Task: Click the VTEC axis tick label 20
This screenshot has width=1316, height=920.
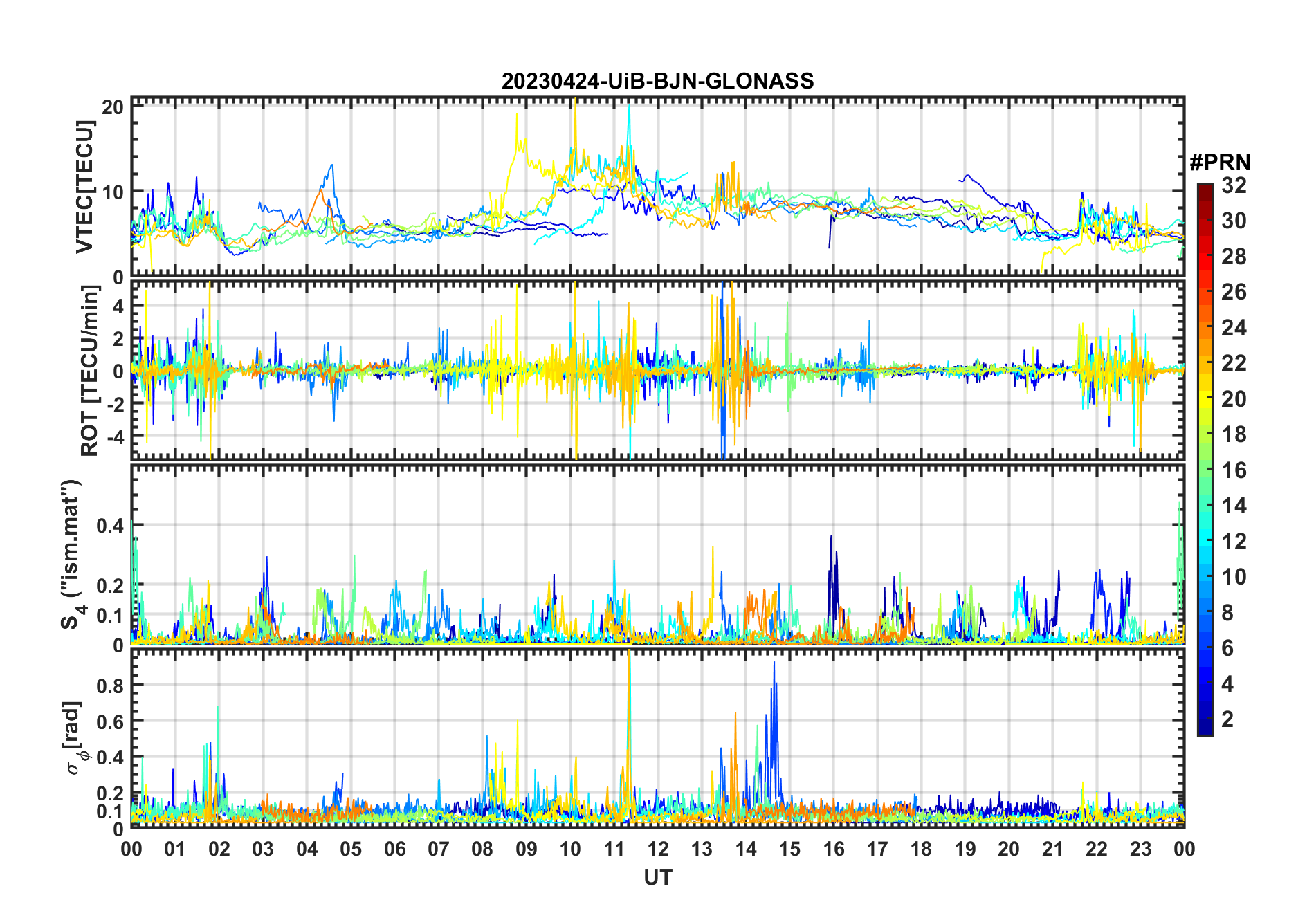Action: pos(113,107)
